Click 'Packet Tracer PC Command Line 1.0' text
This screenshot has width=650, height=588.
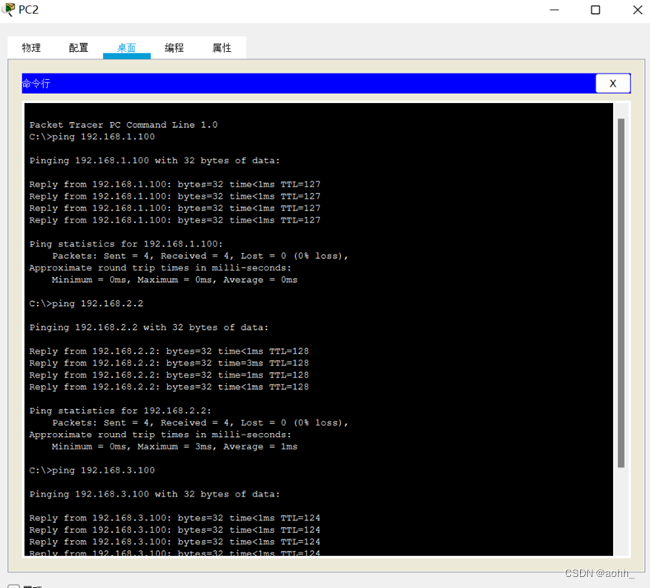pyautogui.click(x=124, y=125)
